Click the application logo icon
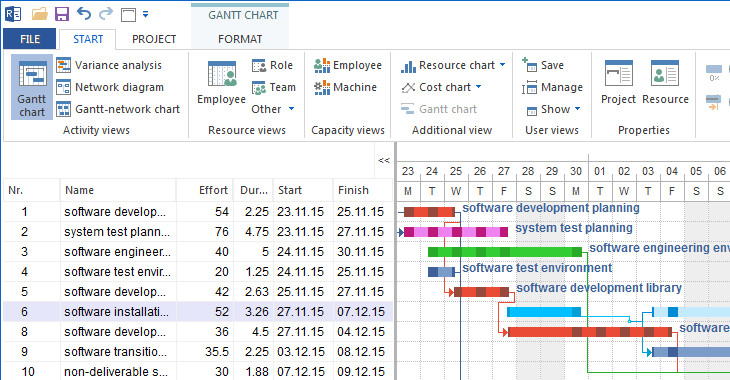The height and width of the screenshot is (380, 730). pos(13,14)
